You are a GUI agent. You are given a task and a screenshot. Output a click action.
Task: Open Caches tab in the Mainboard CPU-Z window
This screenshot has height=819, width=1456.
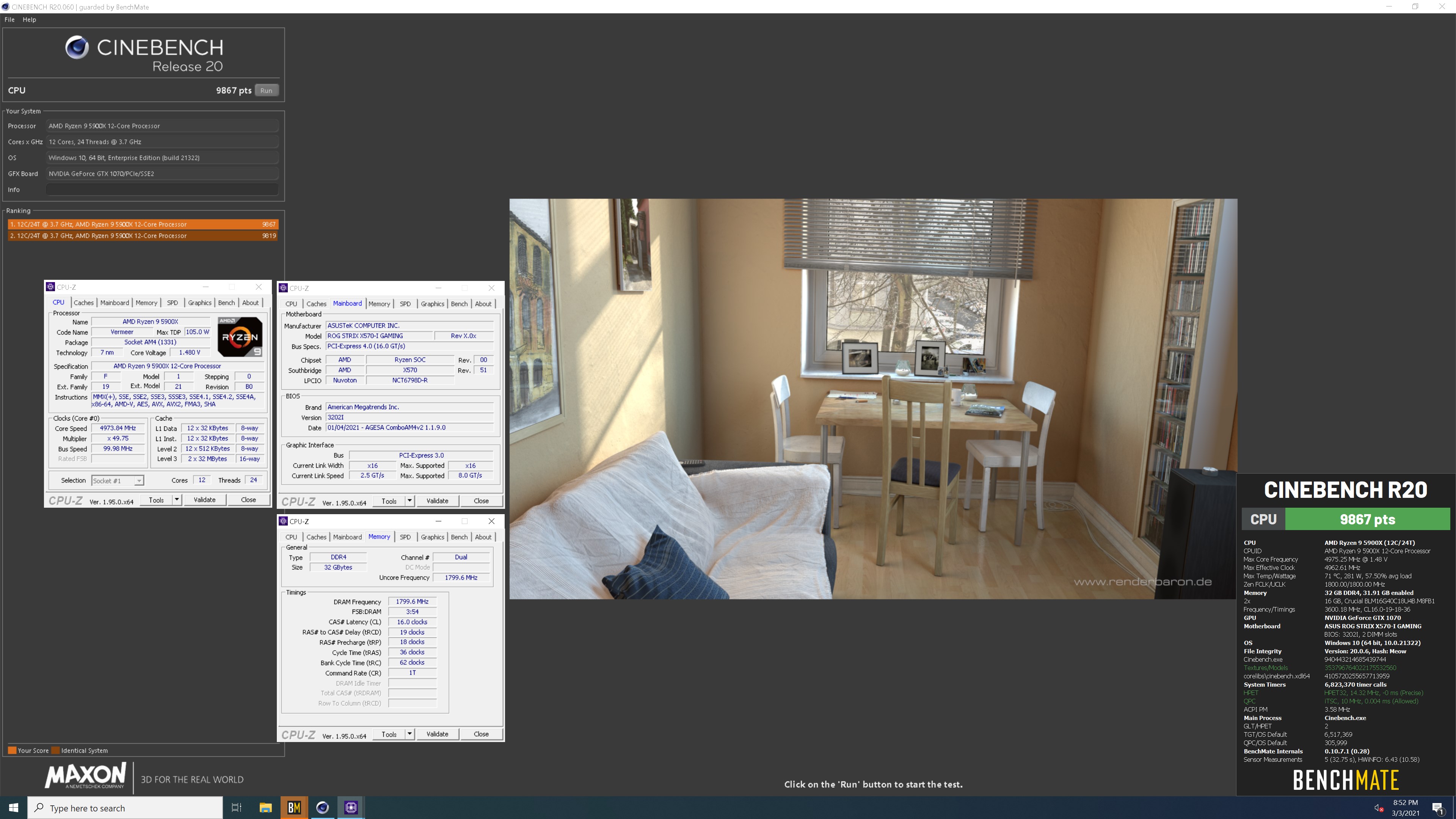[x=317, y=303]
